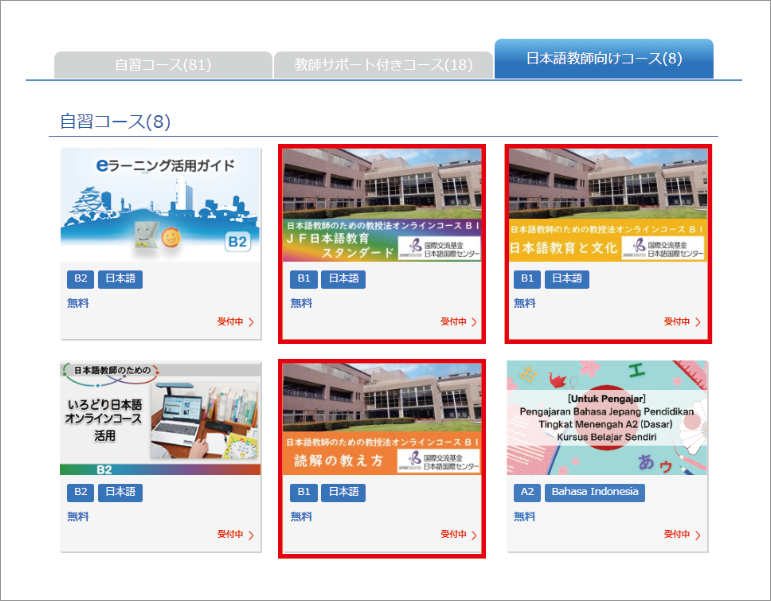
Task: Click 受付中 link on eラーニング活用ガイド card
Action: click(x=235, y=322)
